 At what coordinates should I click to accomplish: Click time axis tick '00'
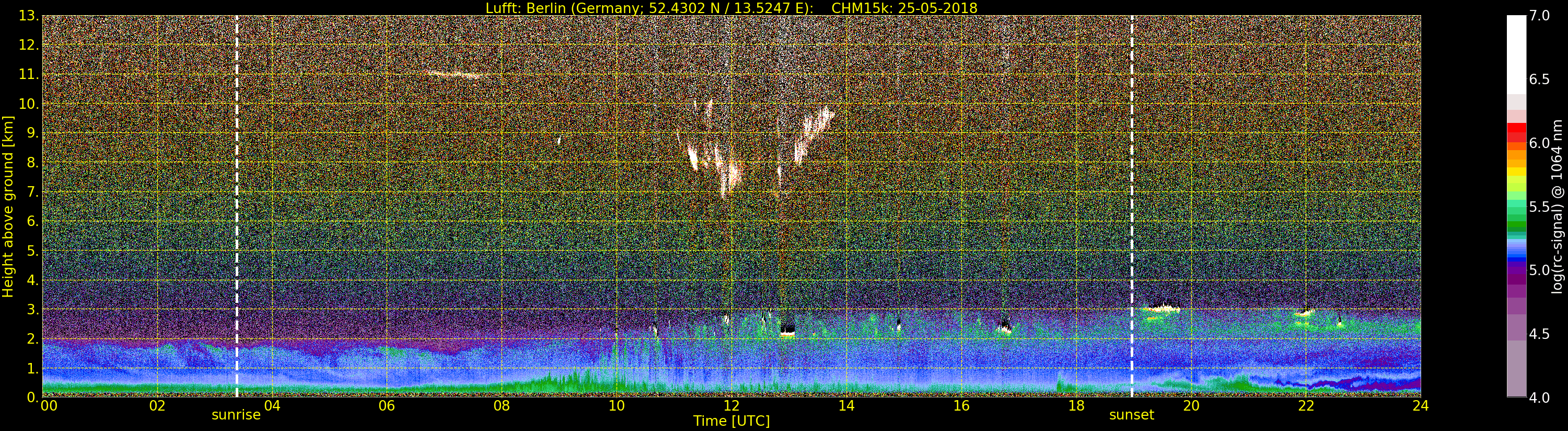(x=49, y=405)
